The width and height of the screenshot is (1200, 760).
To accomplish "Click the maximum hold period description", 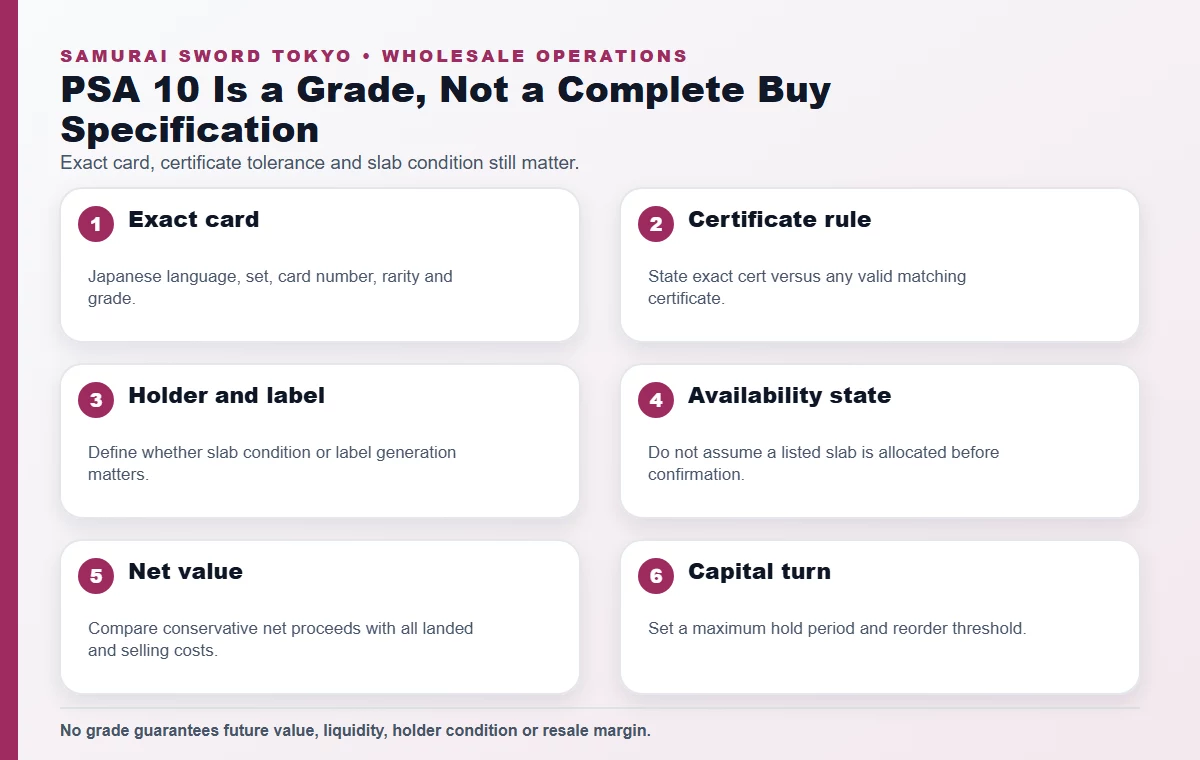I will tap(837, 629).
